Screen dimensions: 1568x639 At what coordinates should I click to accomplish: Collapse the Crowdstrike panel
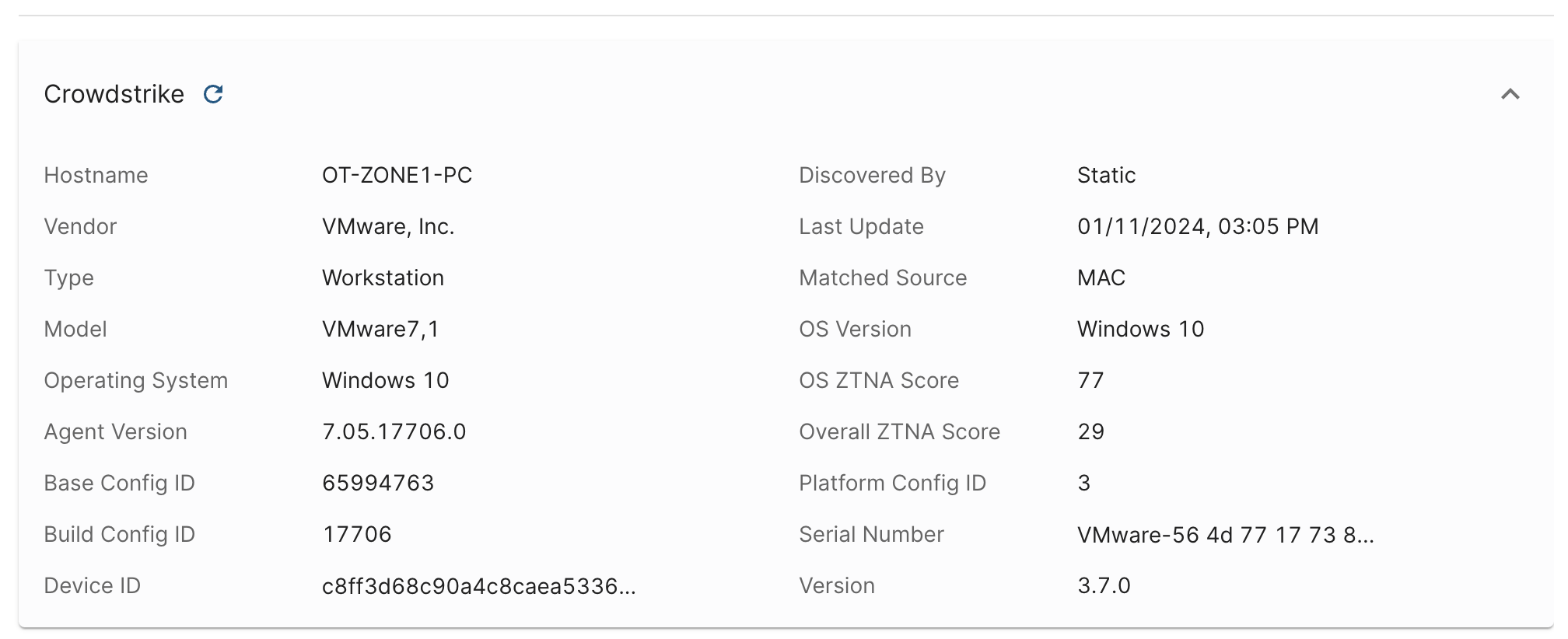pyautogui.click(x=1510, y=94)
